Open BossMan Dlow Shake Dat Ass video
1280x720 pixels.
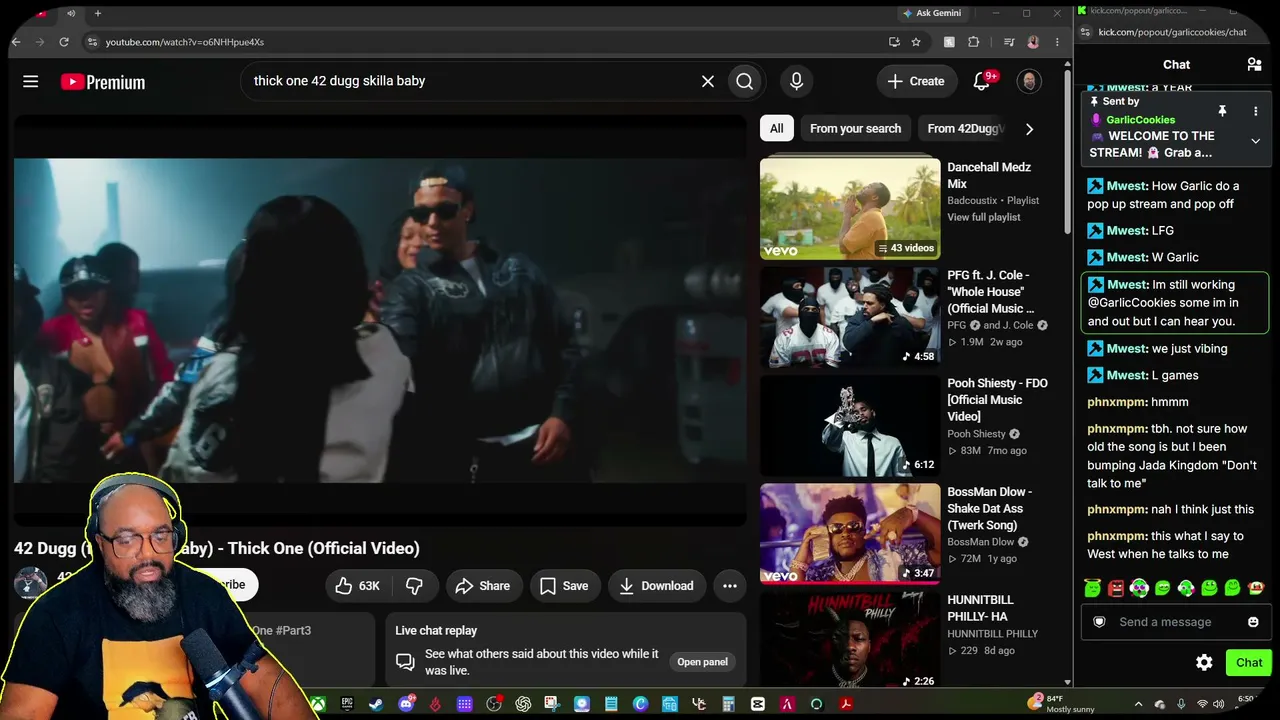point(850,533)
